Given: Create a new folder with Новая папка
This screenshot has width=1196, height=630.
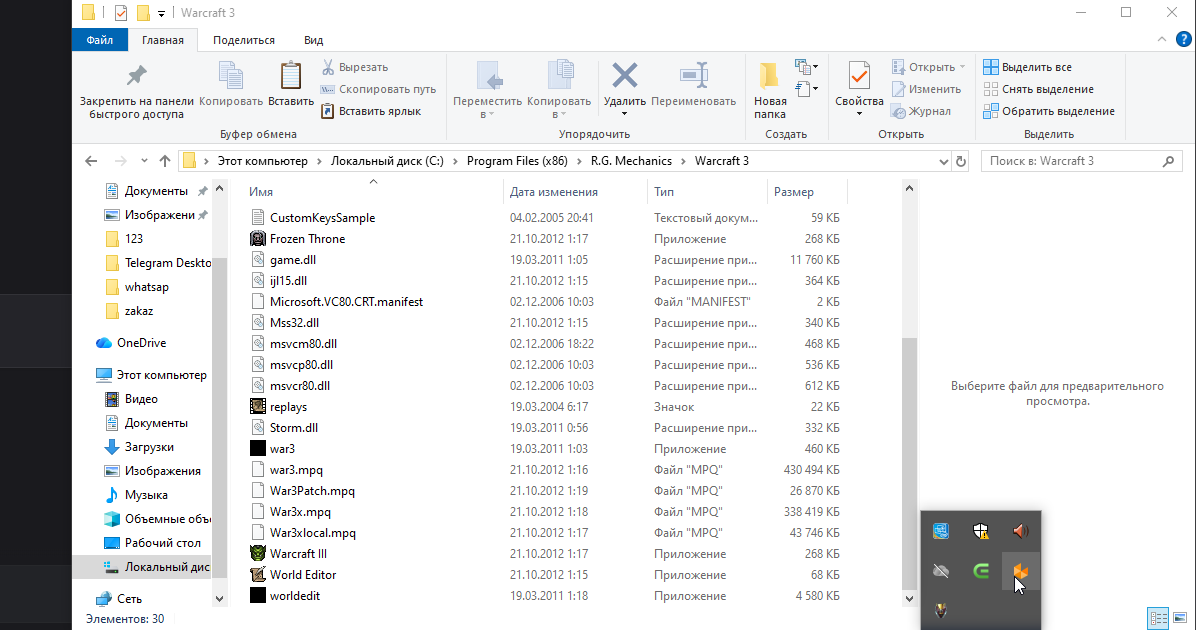Looking at the screenshot, I should (x=770, y=90).
